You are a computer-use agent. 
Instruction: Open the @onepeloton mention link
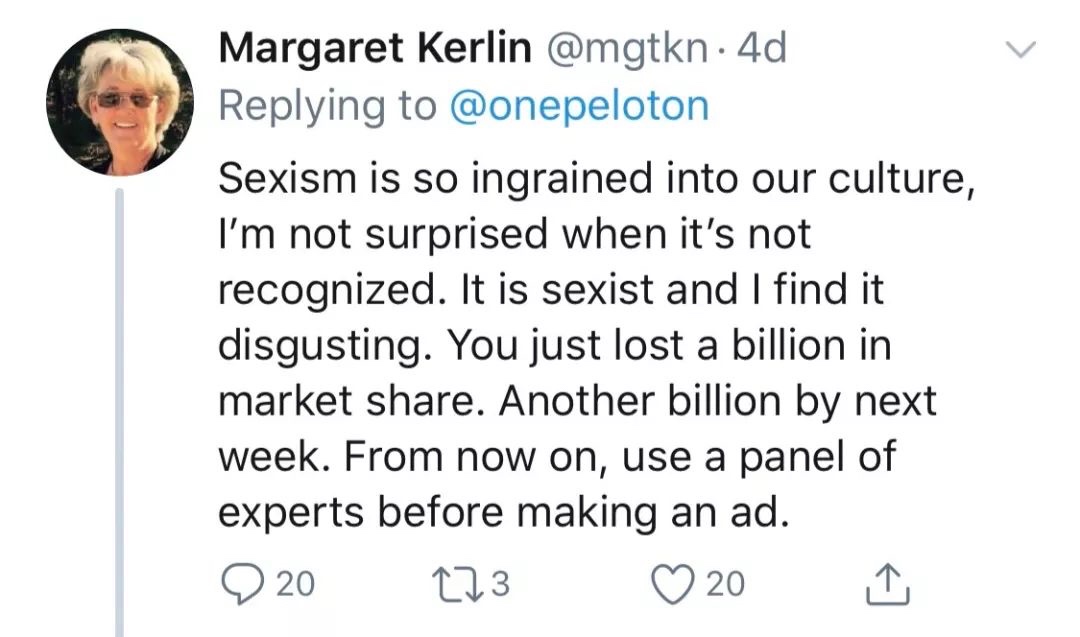pos(579,106)
